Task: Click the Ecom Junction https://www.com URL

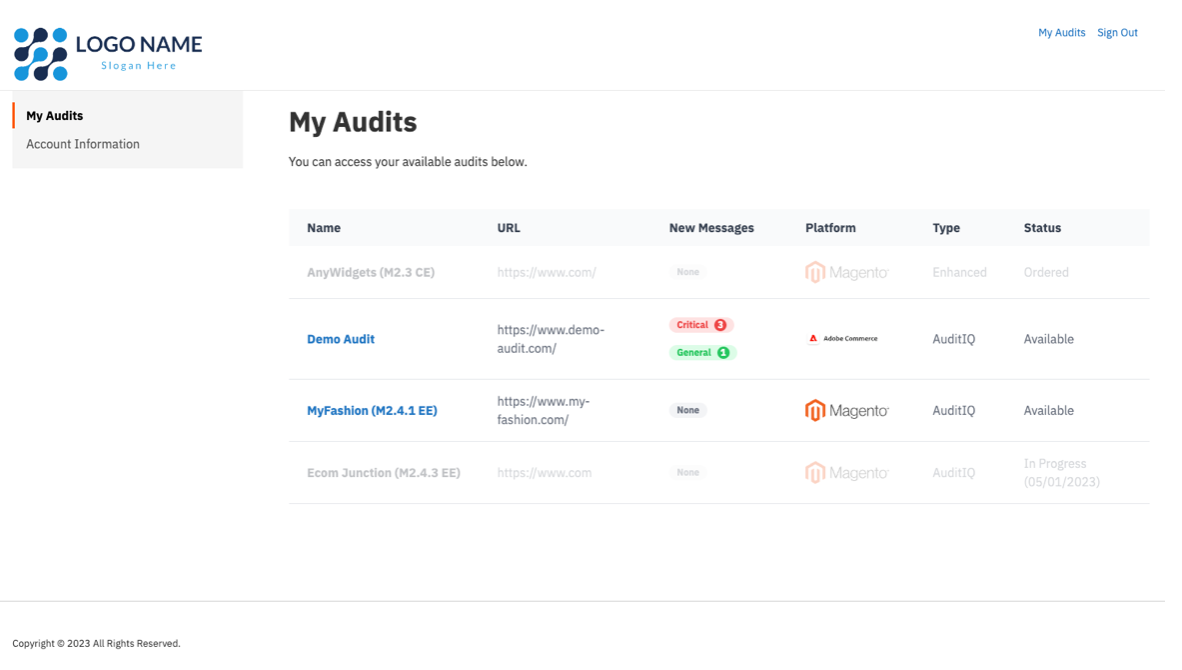Action: point(544,473)
